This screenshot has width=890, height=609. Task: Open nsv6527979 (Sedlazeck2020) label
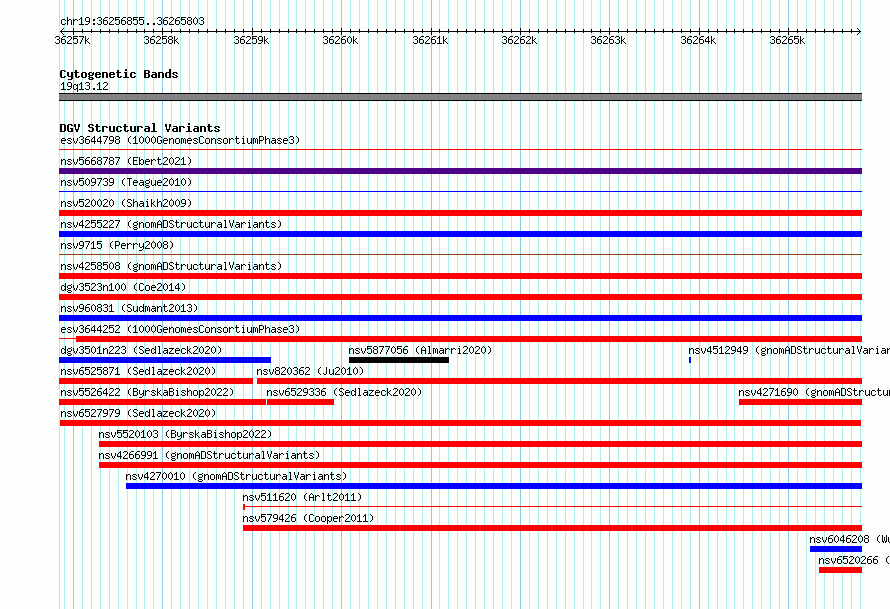click(138, 413)
